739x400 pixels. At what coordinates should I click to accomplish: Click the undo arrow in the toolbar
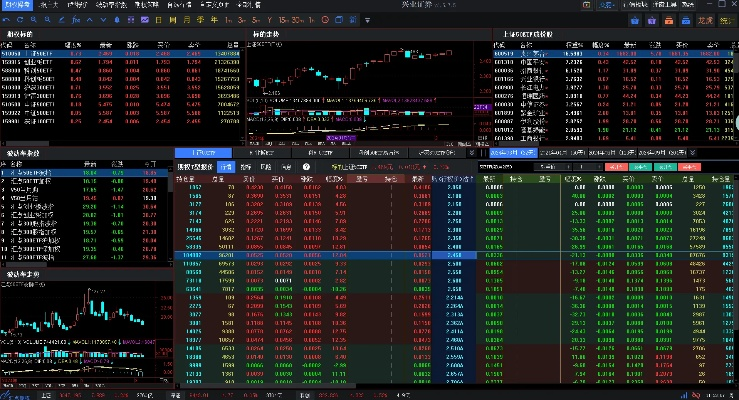(x=6, y=20)
